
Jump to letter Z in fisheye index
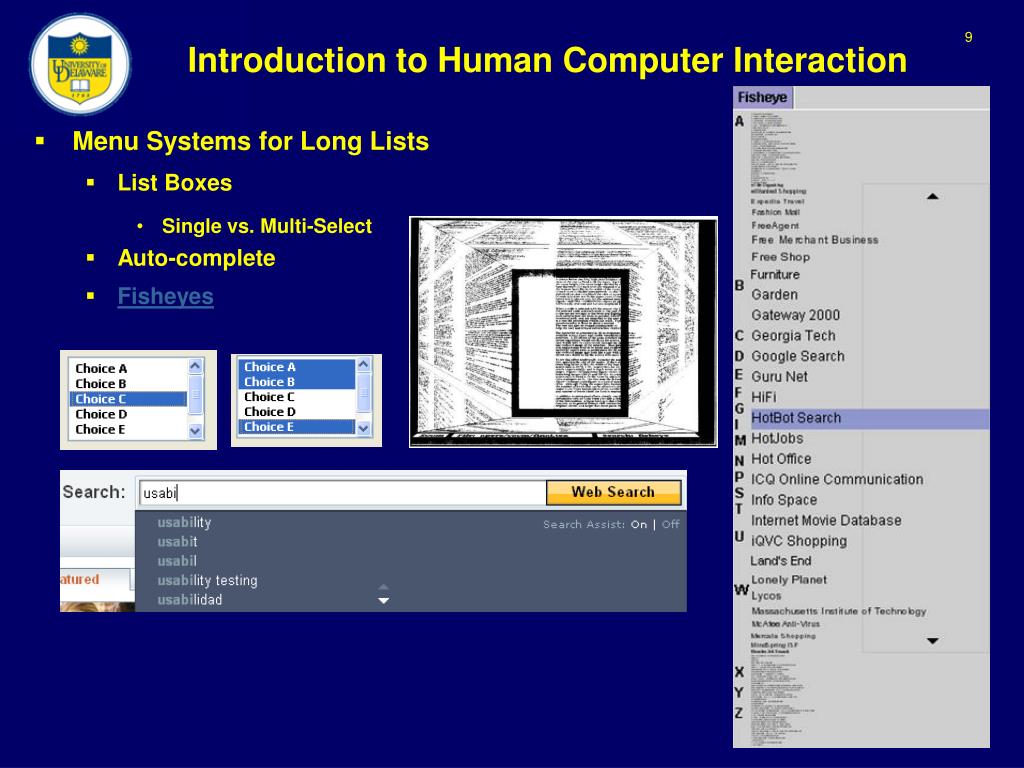[739, 713]
